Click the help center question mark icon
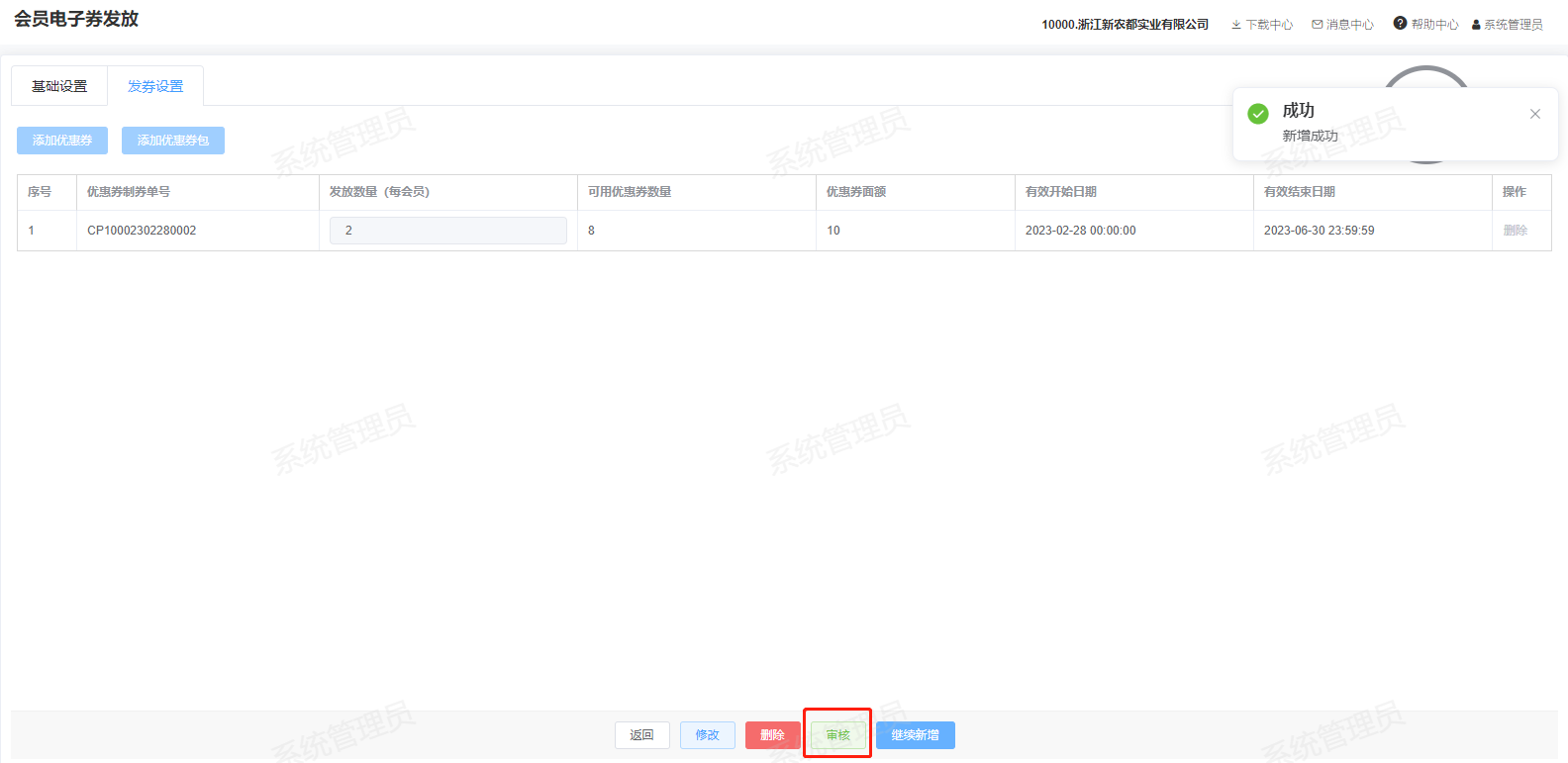1568x763 pixels. pos(1400,23)
